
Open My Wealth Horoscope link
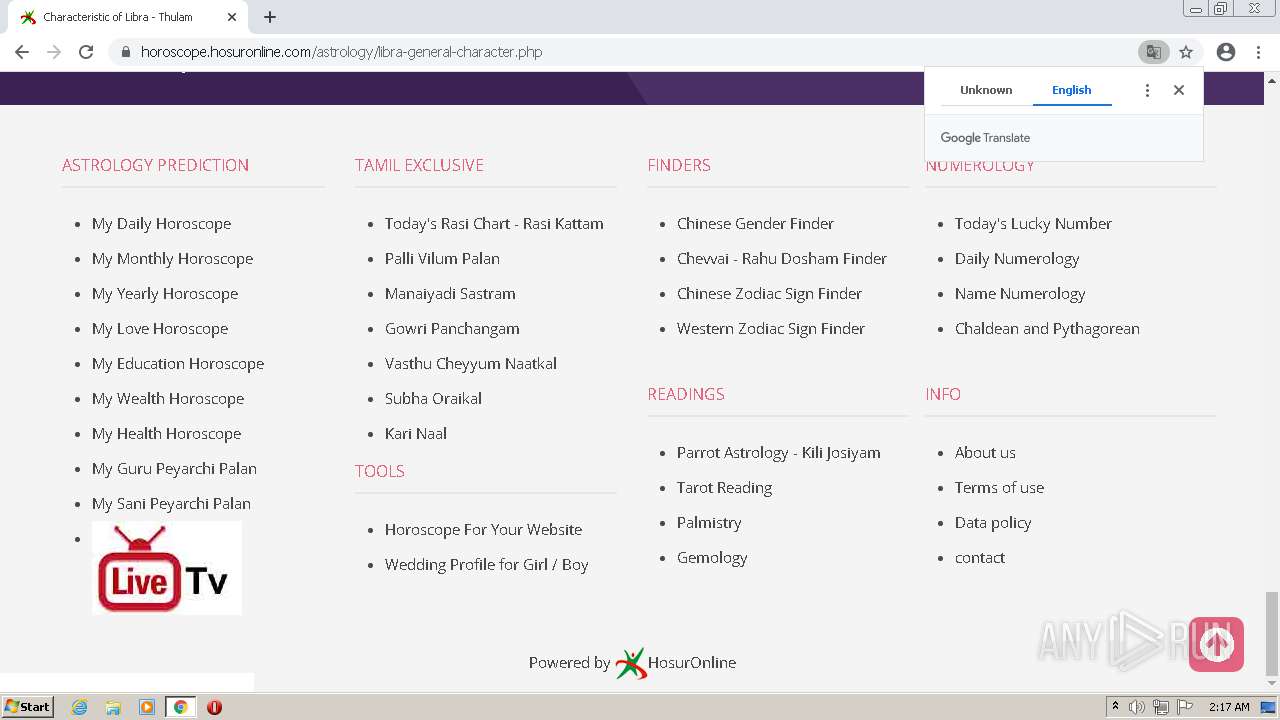tap(168, 399)
